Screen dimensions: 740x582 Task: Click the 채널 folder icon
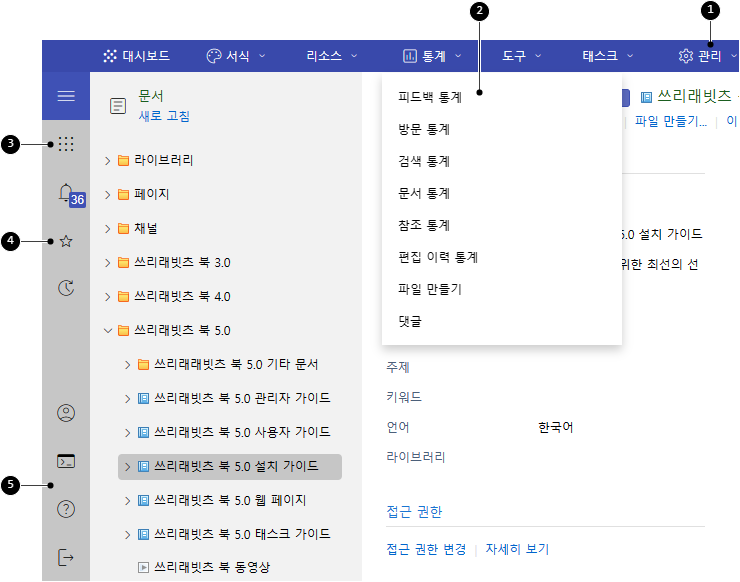pos(123,228)
